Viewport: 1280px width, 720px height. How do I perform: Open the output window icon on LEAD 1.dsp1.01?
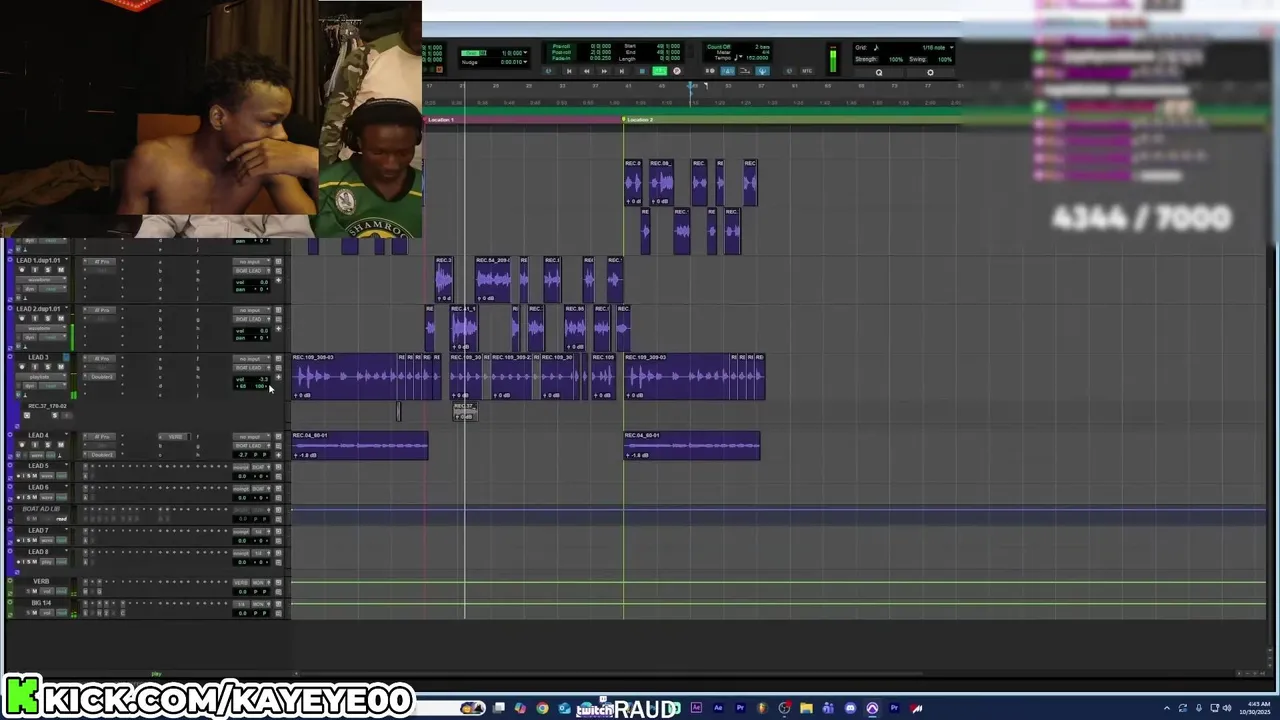pos(278,271)
